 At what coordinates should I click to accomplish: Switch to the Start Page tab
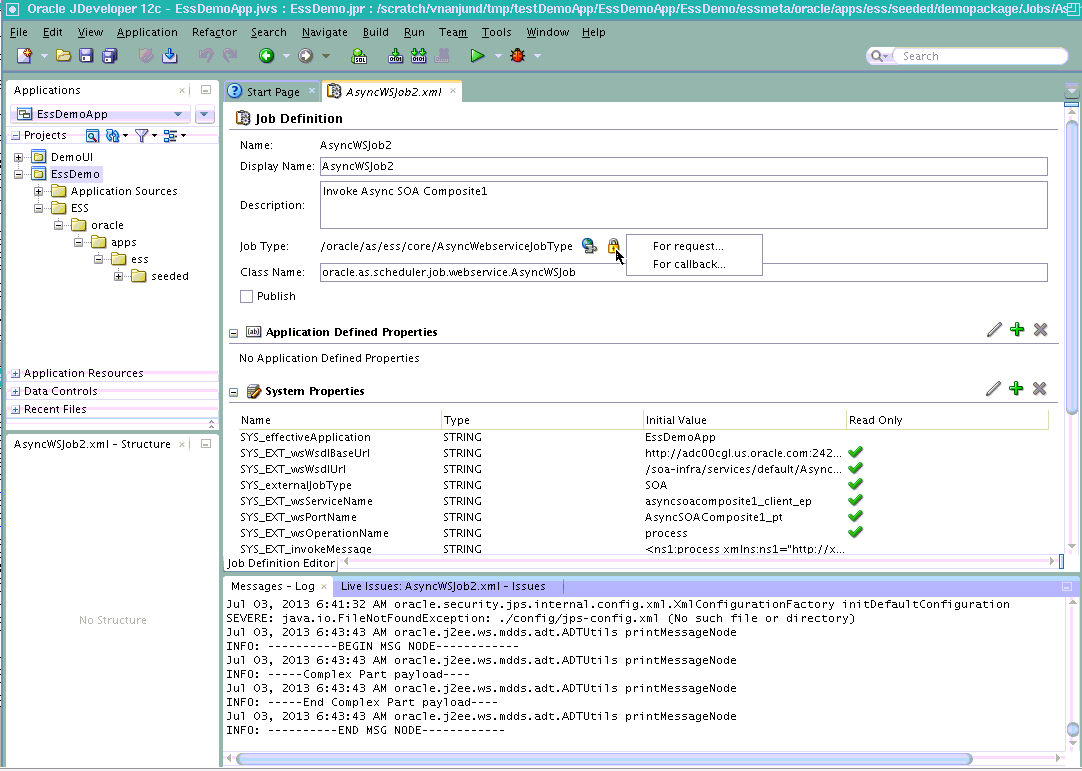point(273,92)
